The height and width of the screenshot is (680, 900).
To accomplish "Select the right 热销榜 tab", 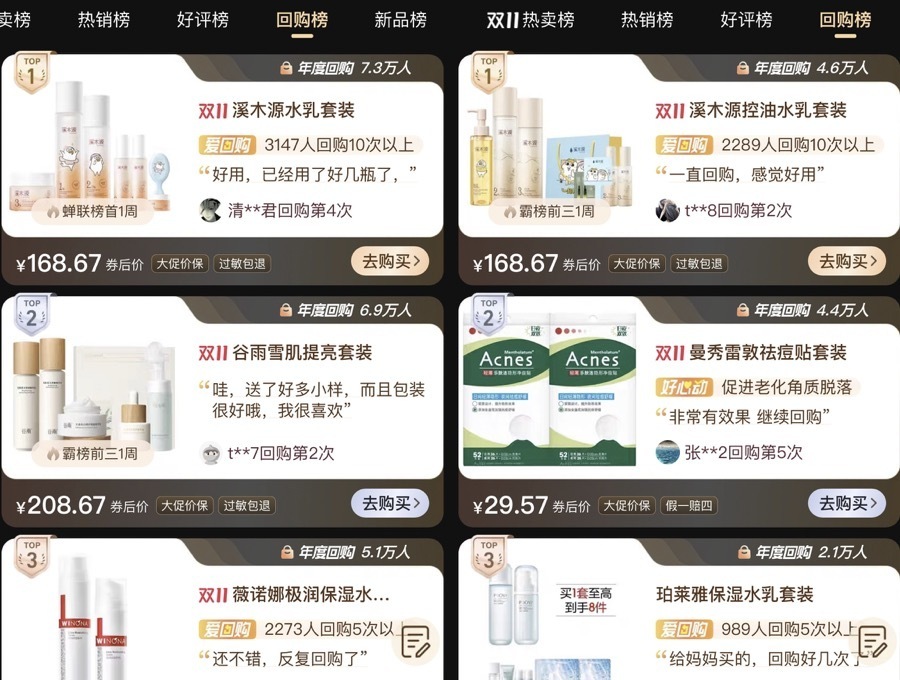I will [x=647, y=20].
